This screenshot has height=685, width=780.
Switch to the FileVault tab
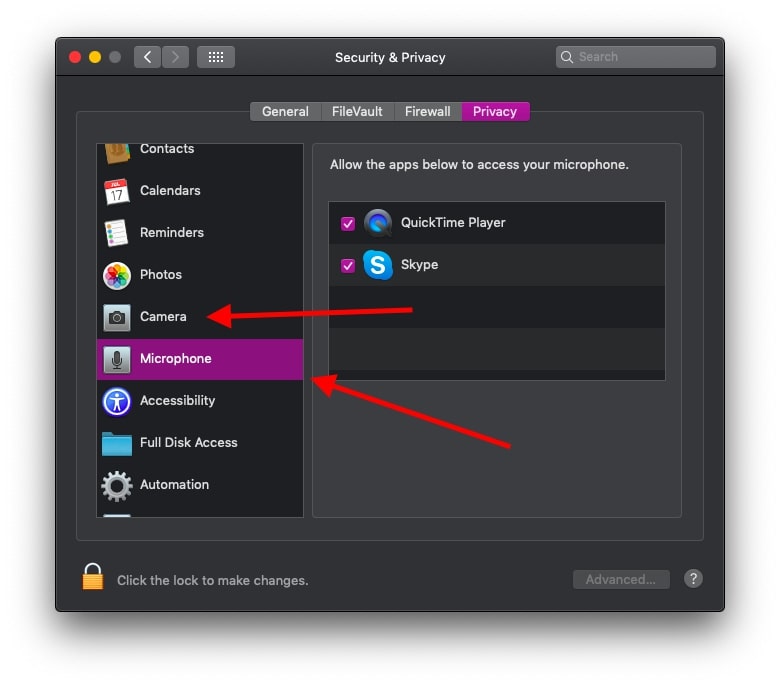(357, 111)
